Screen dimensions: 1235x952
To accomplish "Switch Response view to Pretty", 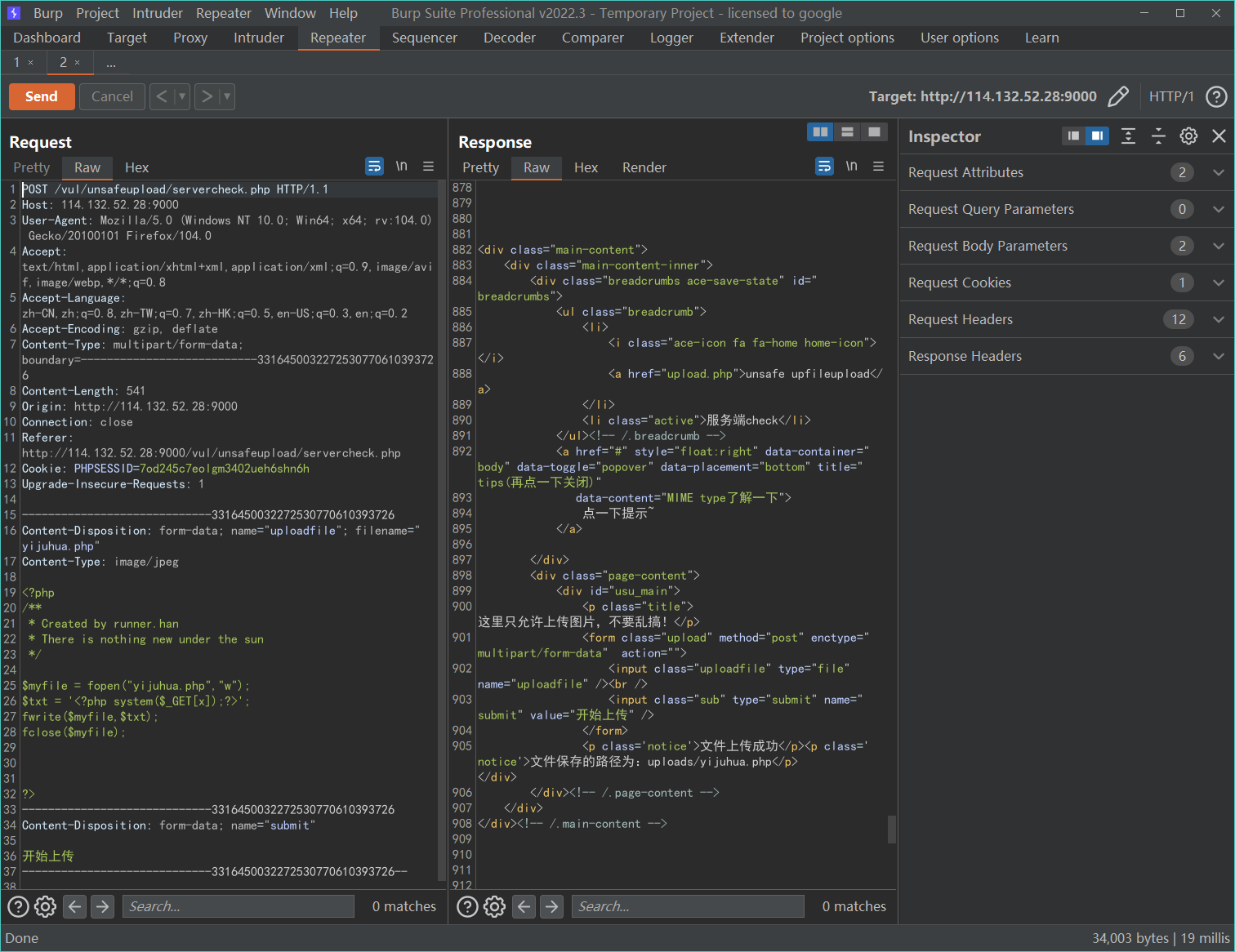I will 481,167.
